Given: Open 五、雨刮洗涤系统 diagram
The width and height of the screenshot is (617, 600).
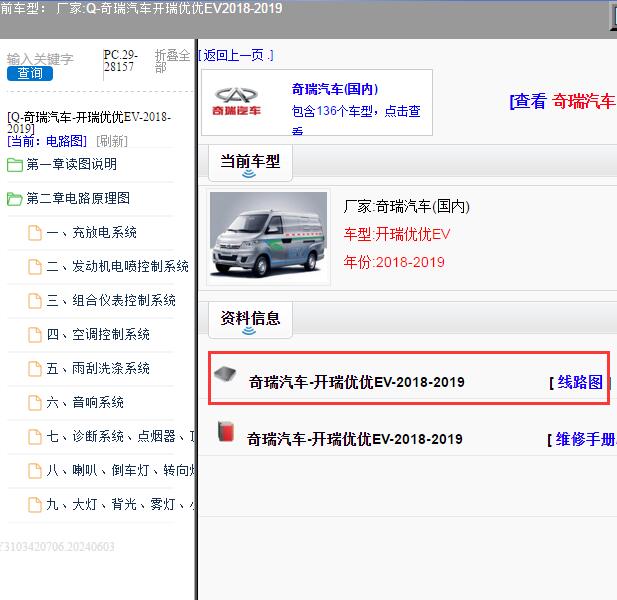Looking at the screenshot, I should 98,368.
